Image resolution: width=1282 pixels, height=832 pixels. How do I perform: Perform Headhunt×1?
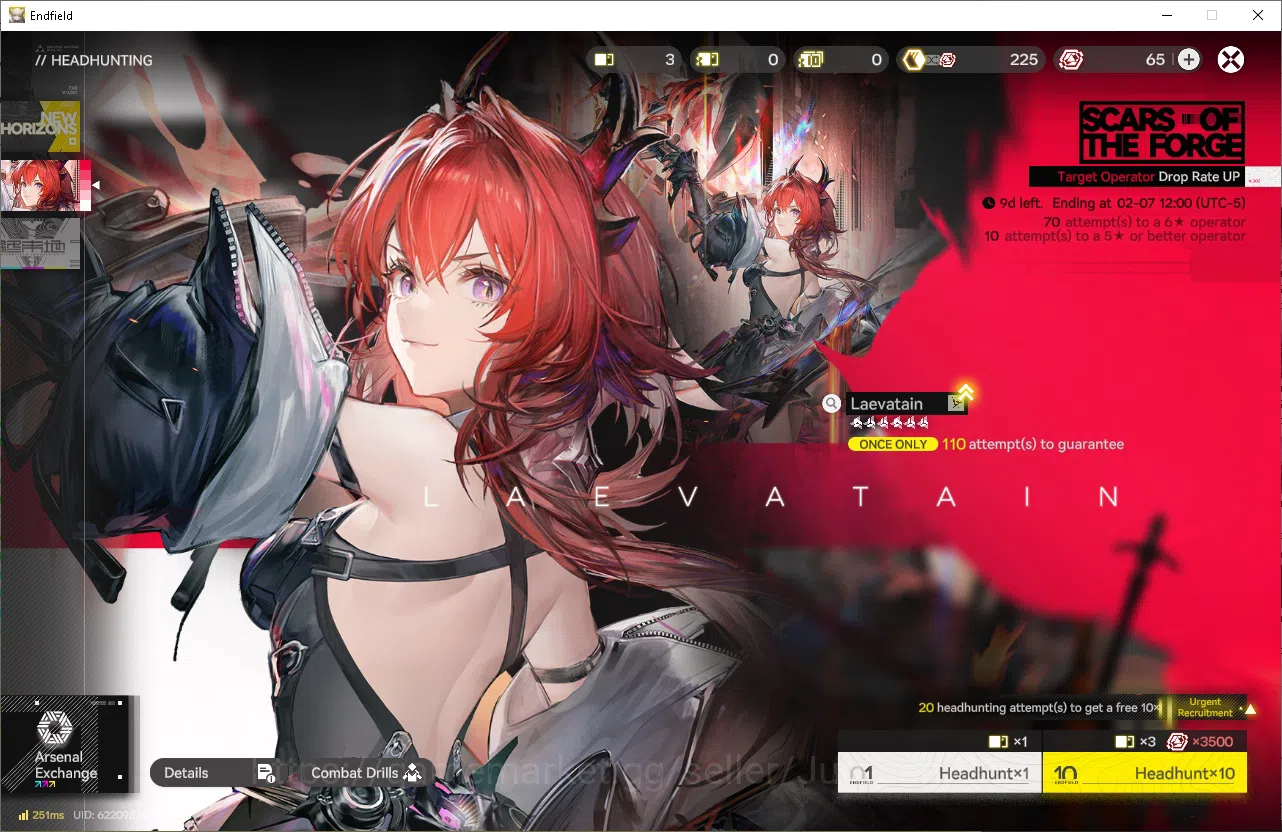click(939, 773)
